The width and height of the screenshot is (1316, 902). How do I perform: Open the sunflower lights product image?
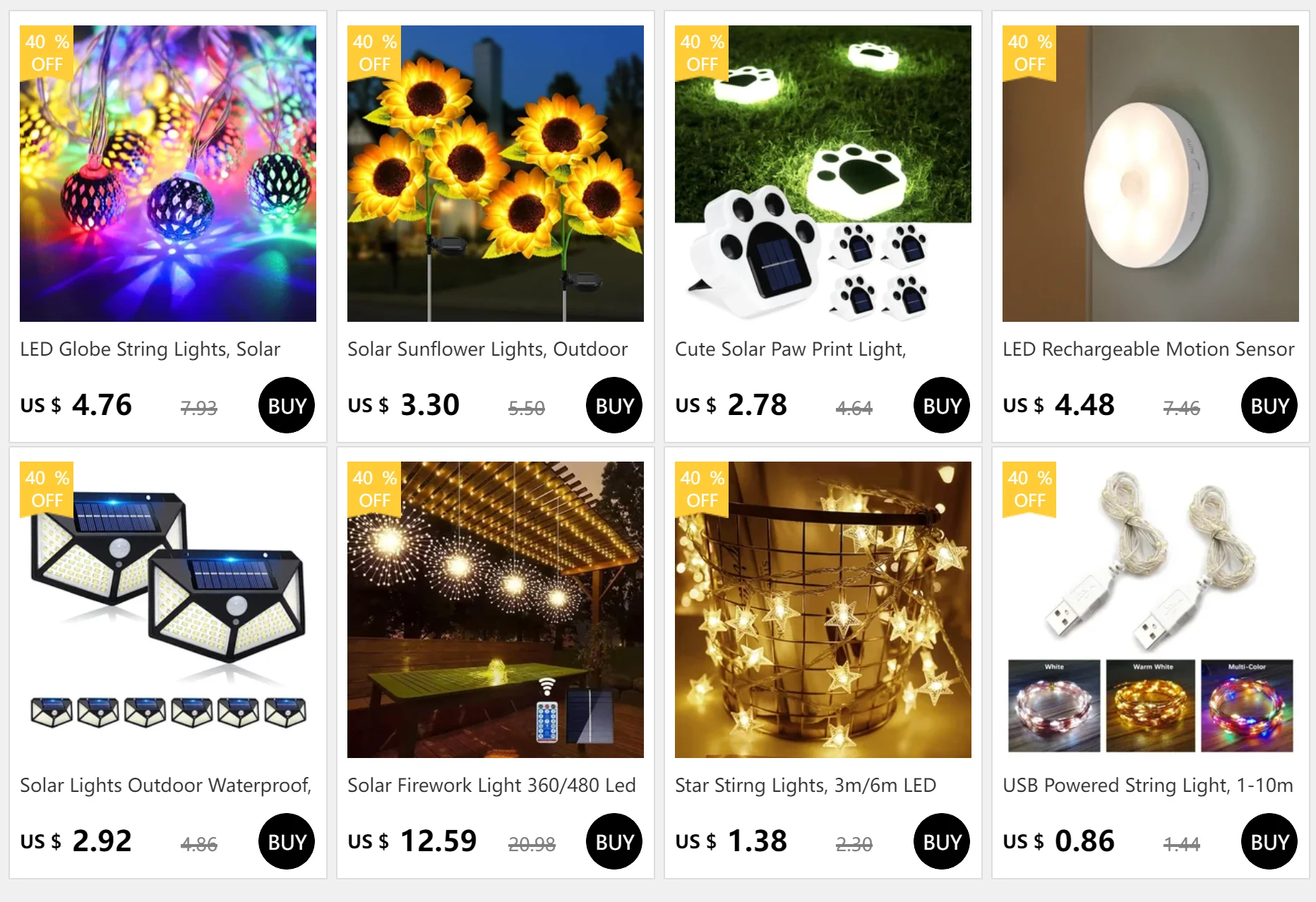(x=496, y=174)
